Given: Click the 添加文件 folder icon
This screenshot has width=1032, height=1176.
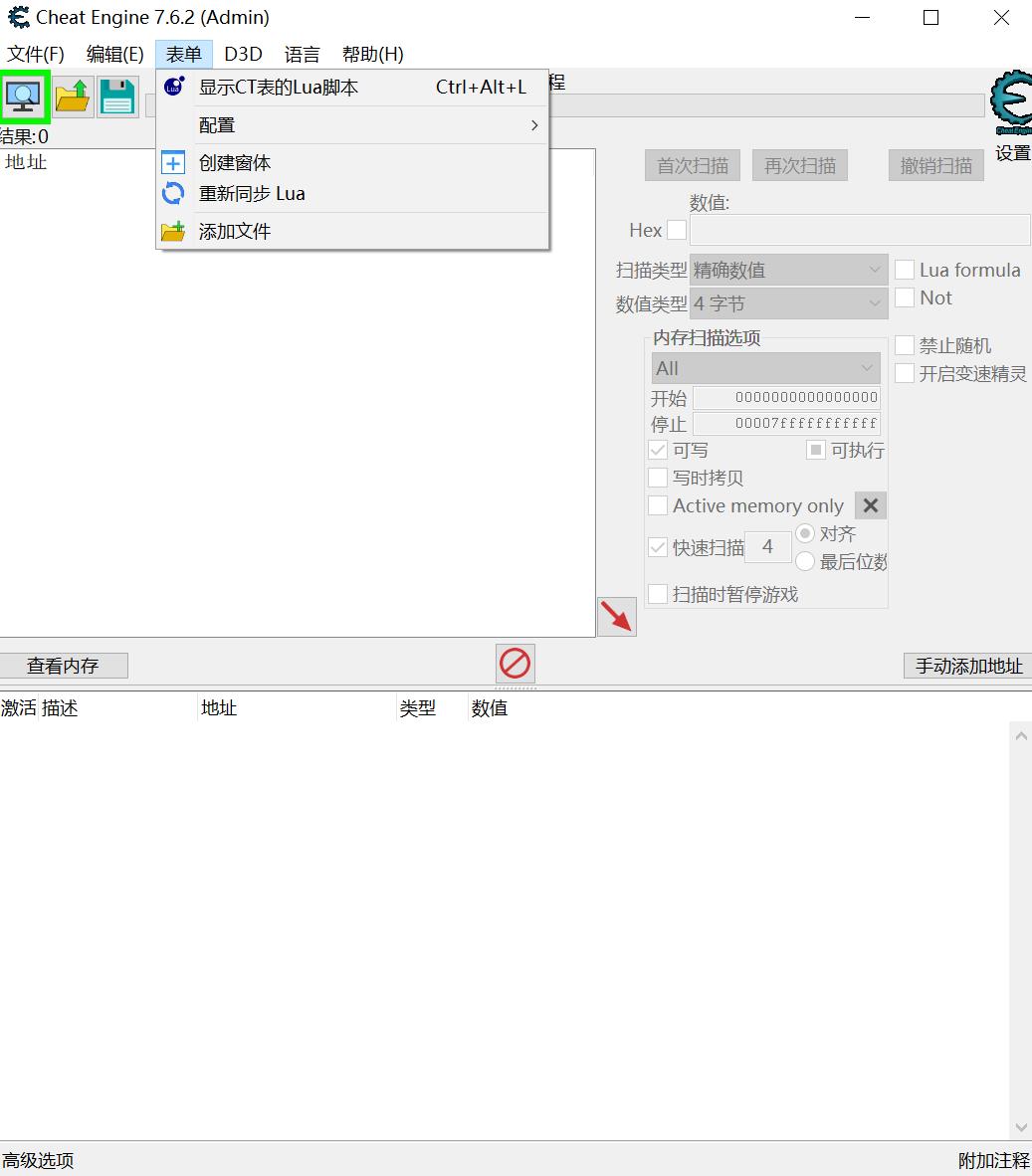Looking at the screenshot, I should [x=173, y=231].
